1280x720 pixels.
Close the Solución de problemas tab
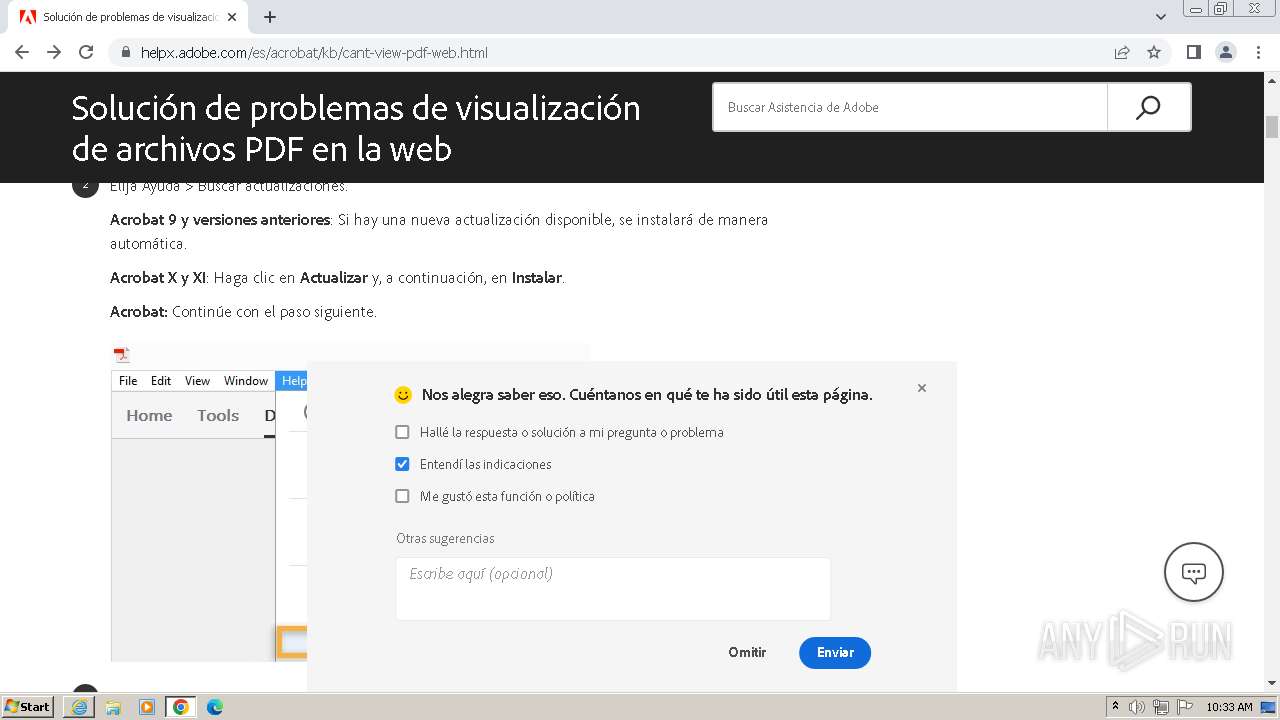[x=233, y=17]
